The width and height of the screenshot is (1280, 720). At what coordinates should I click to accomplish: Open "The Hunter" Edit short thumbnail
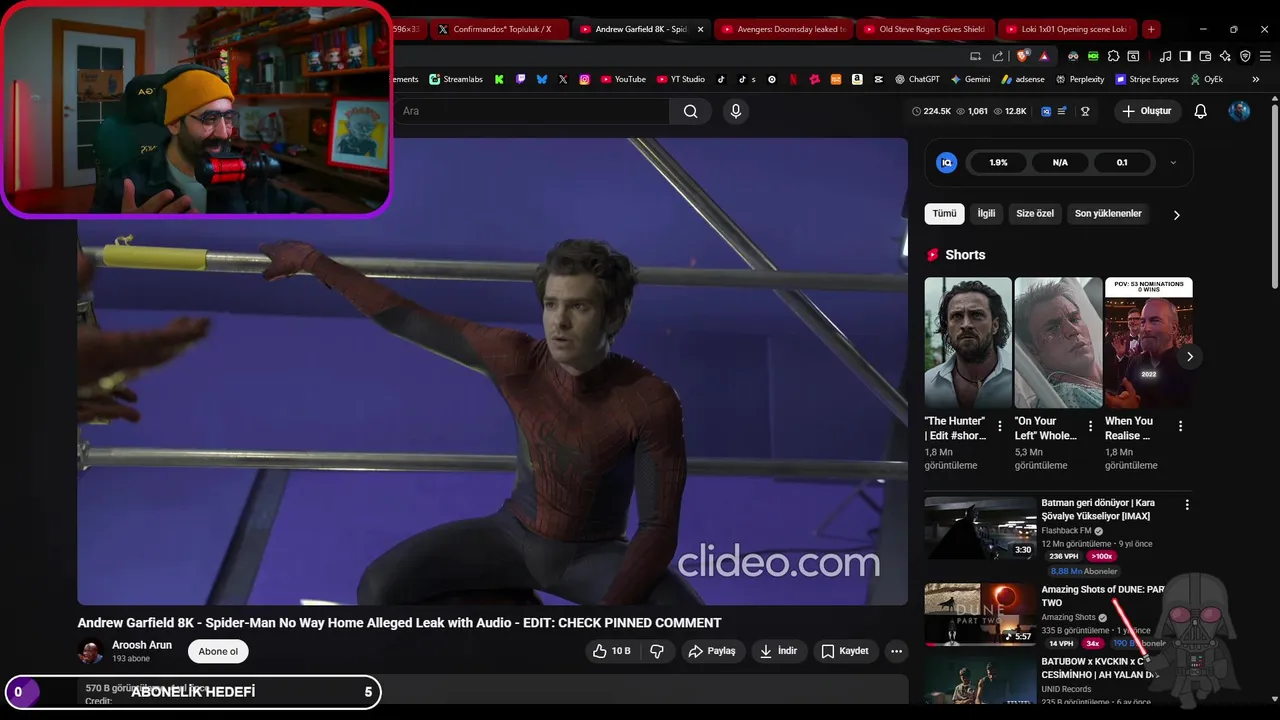coord(968,342)
